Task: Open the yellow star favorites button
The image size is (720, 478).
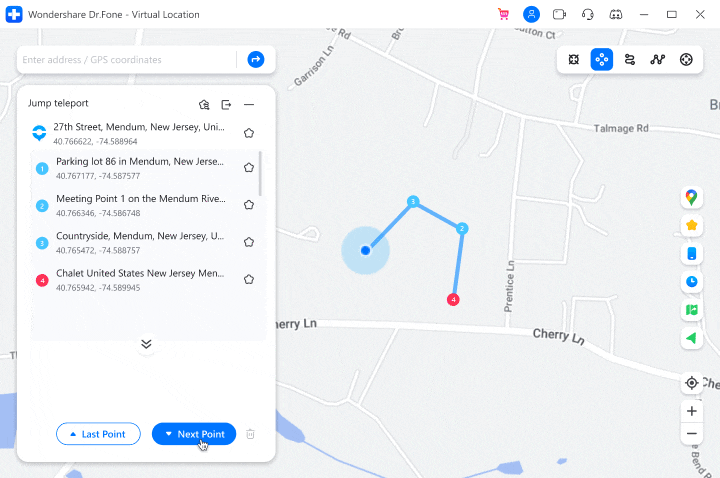Action: click(692, 225)
